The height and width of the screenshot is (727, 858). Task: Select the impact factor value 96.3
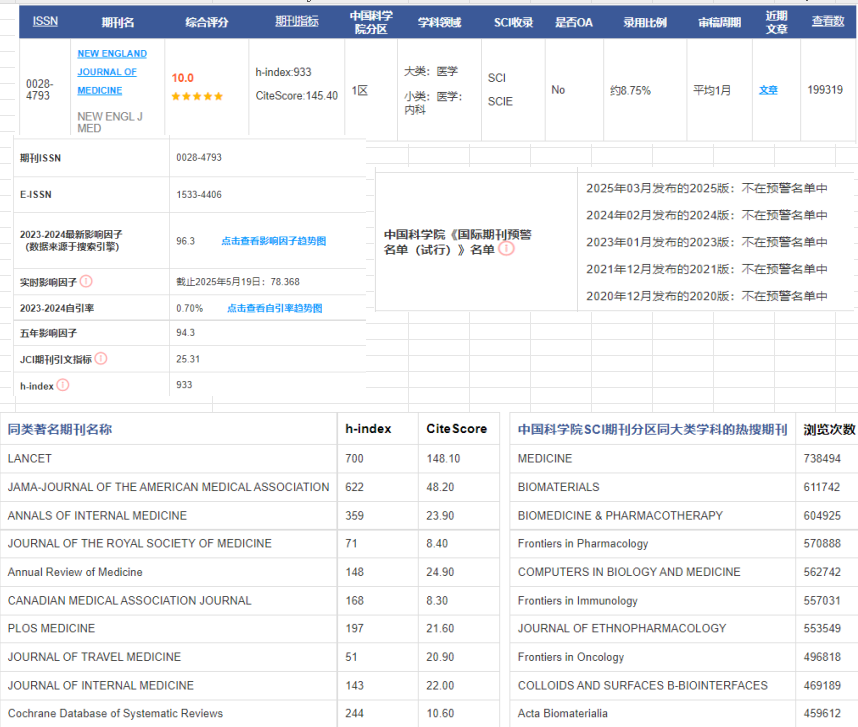[x=185, y=241]
